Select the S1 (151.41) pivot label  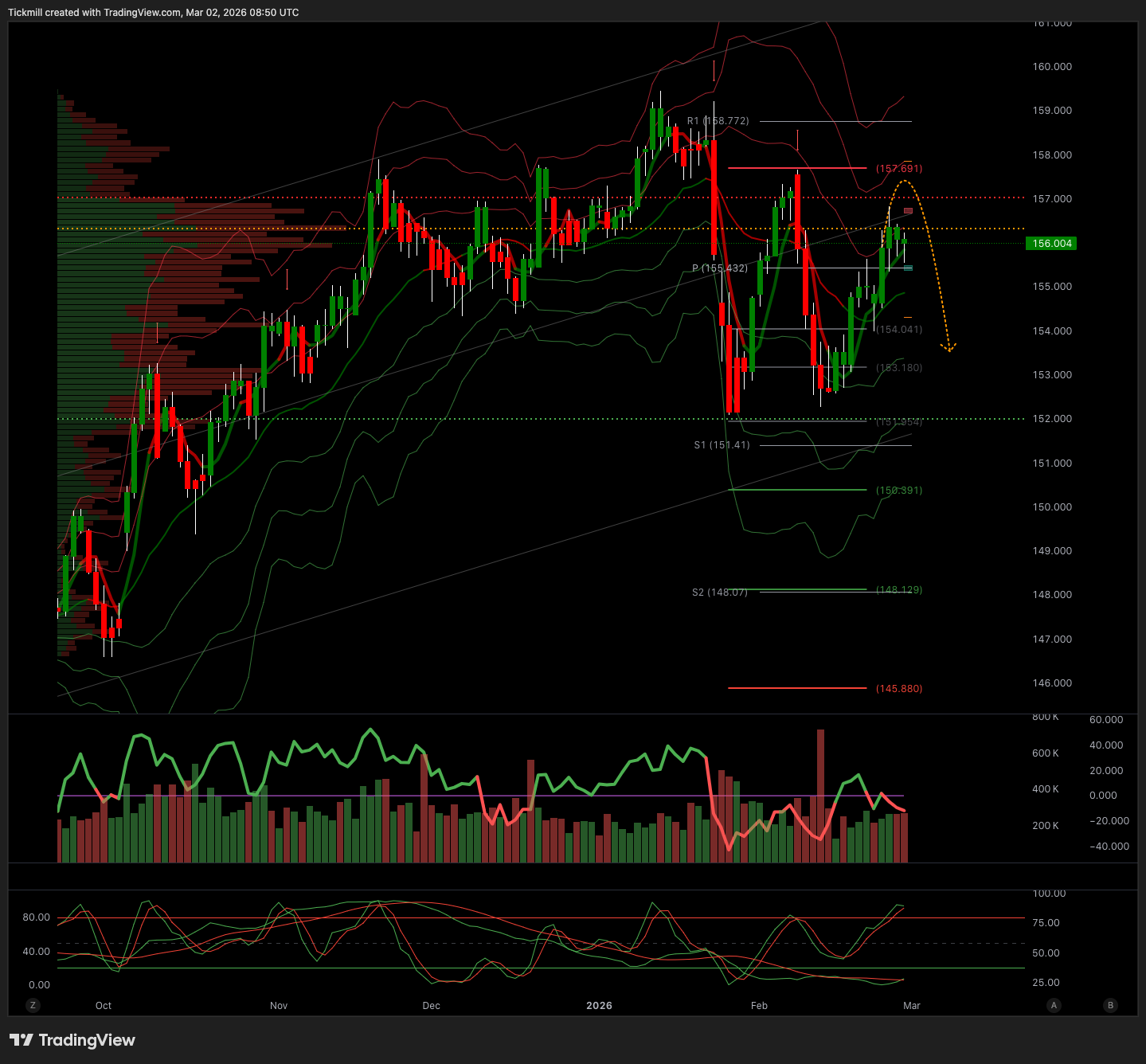pyautogui.click(x=722, y=445)
